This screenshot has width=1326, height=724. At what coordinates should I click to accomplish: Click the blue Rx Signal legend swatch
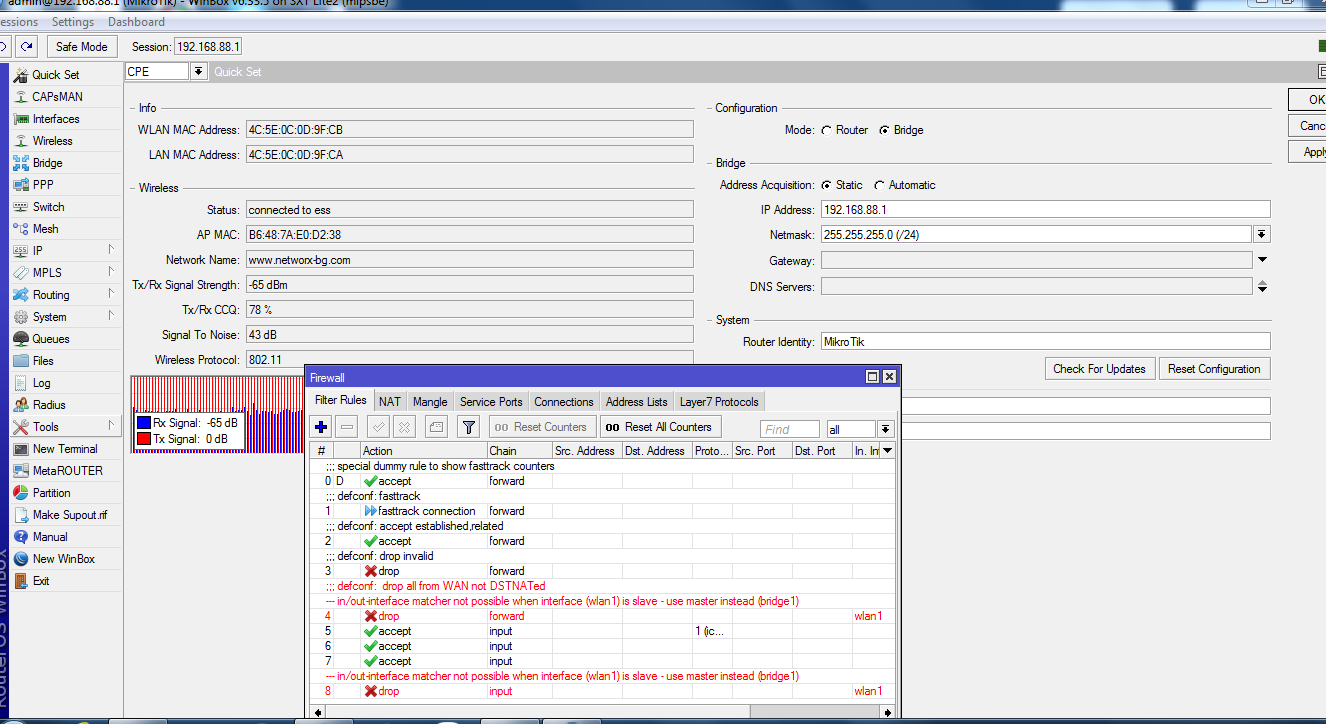pyautogui.click(x=144, y=423)
